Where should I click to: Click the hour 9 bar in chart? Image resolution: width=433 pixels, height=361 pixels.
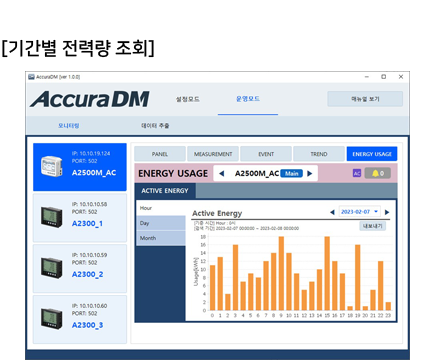pyautogui.click(x=281, y=273)
